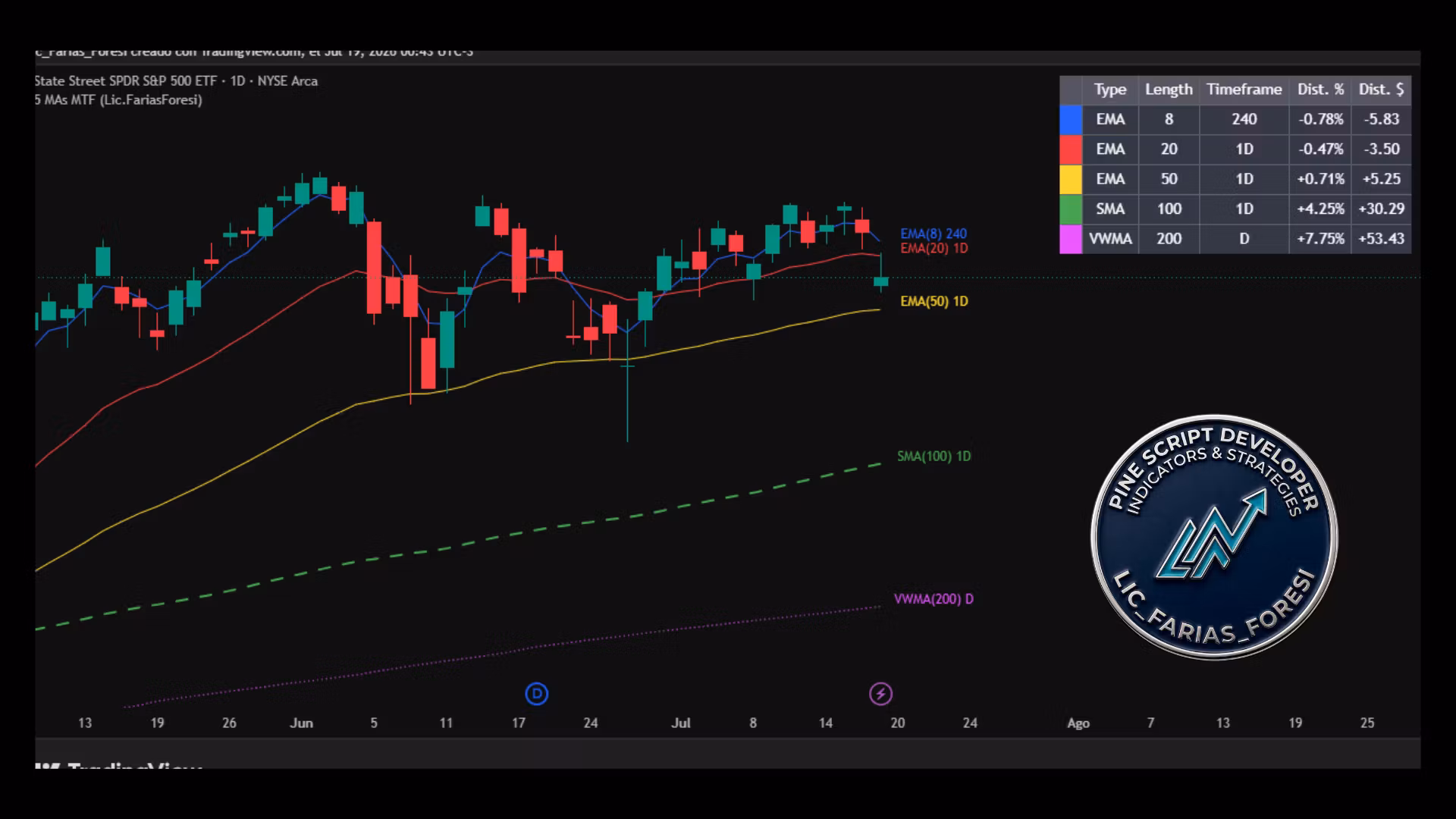
Task: Select the magenta VWMA 200 color swatch
Action: tap(1071, 239)
